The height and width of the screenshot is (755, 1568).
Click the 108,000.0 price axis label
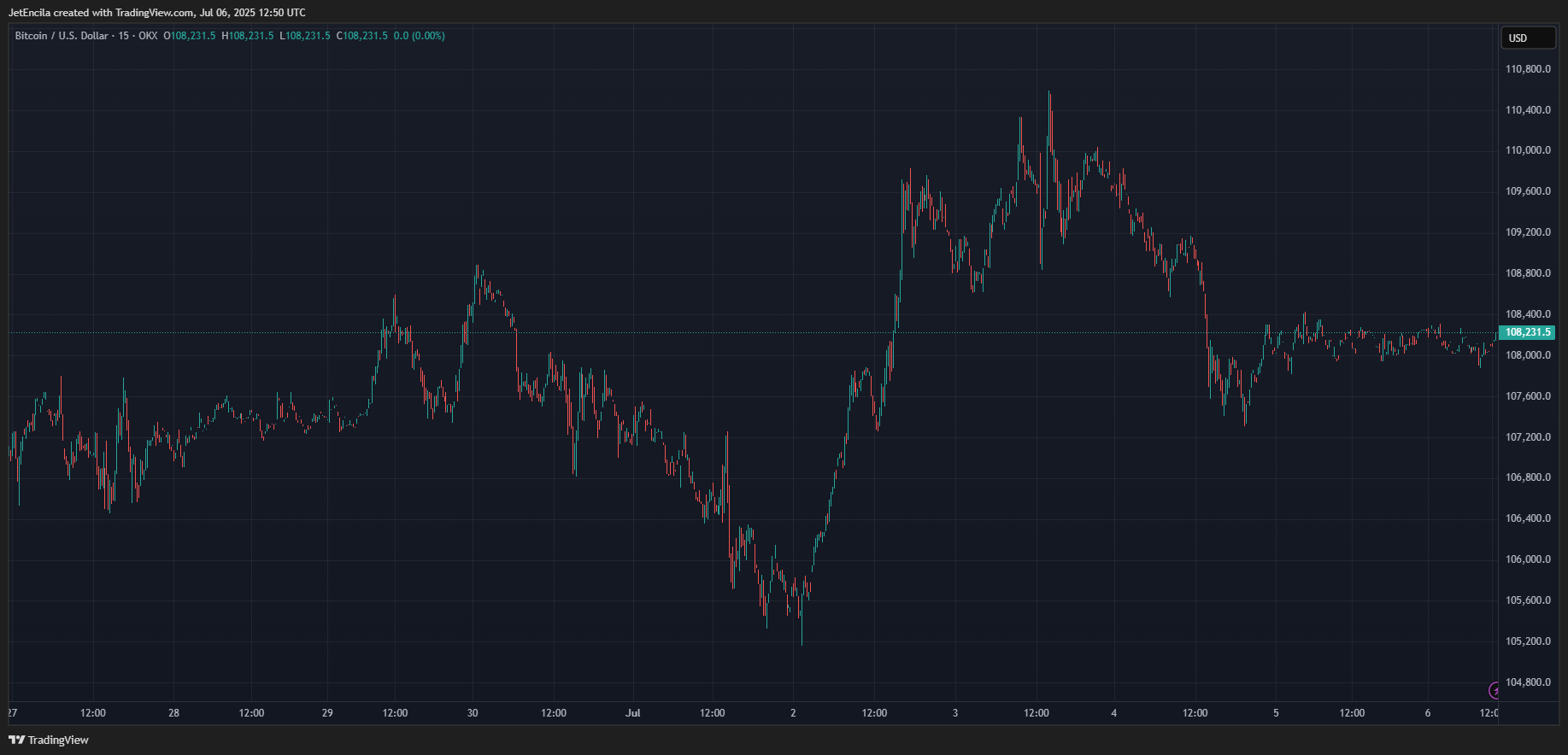pos(1528,355)
